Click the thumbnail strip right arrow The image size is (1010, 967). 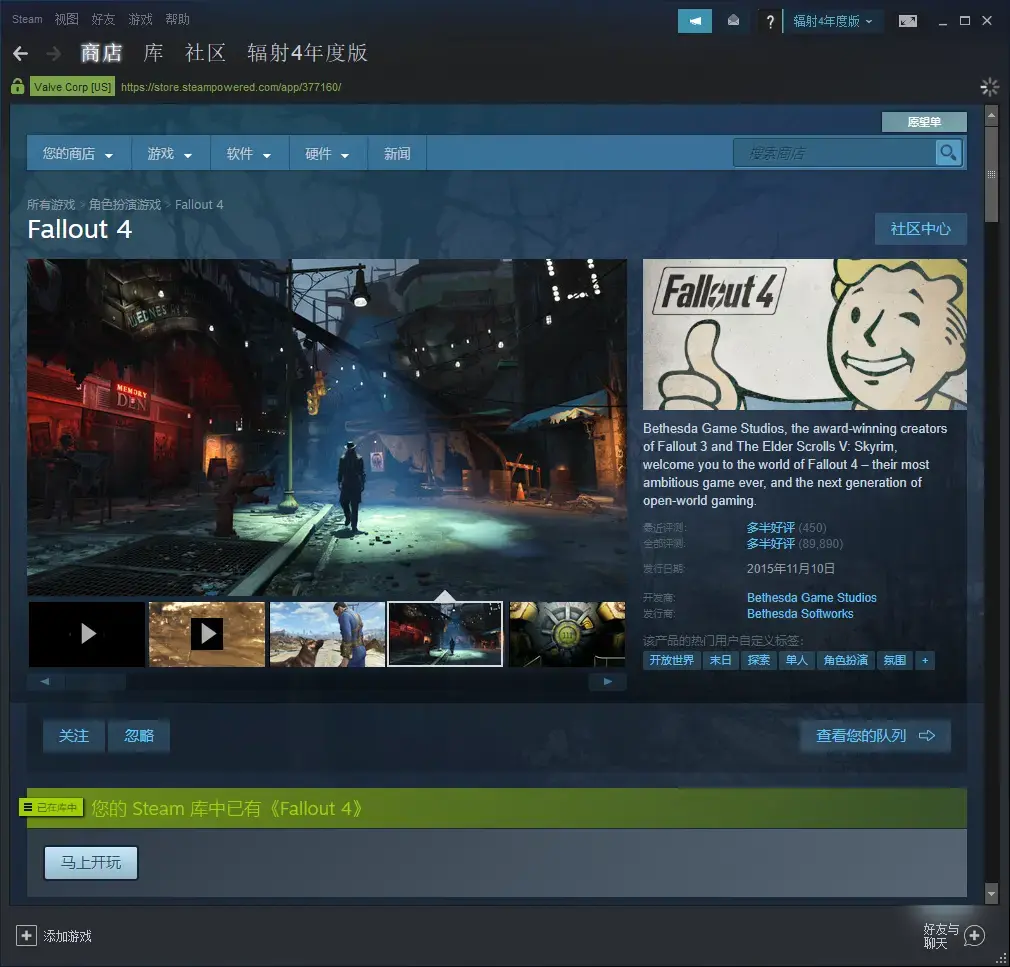tap(607, 681)
